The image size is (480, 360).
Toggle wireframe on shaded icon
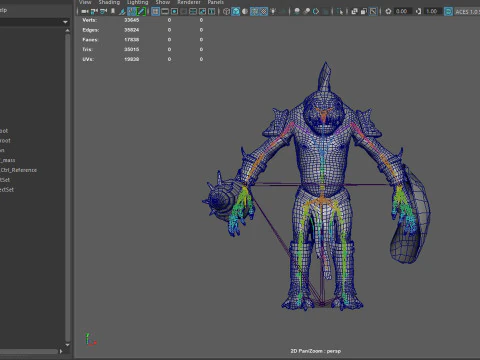click(x=255, y=11)
